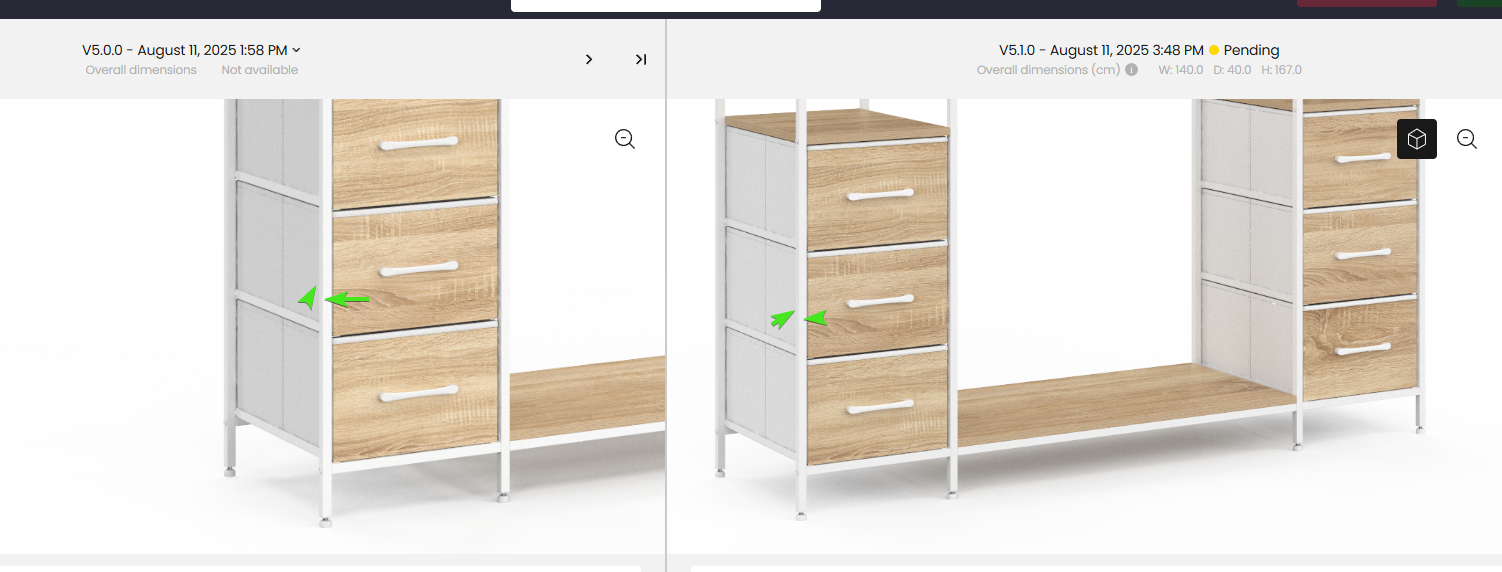Select the small green arrowhead in V5.0.0 image
This screenshot has width=1502, height=572.
308,297
